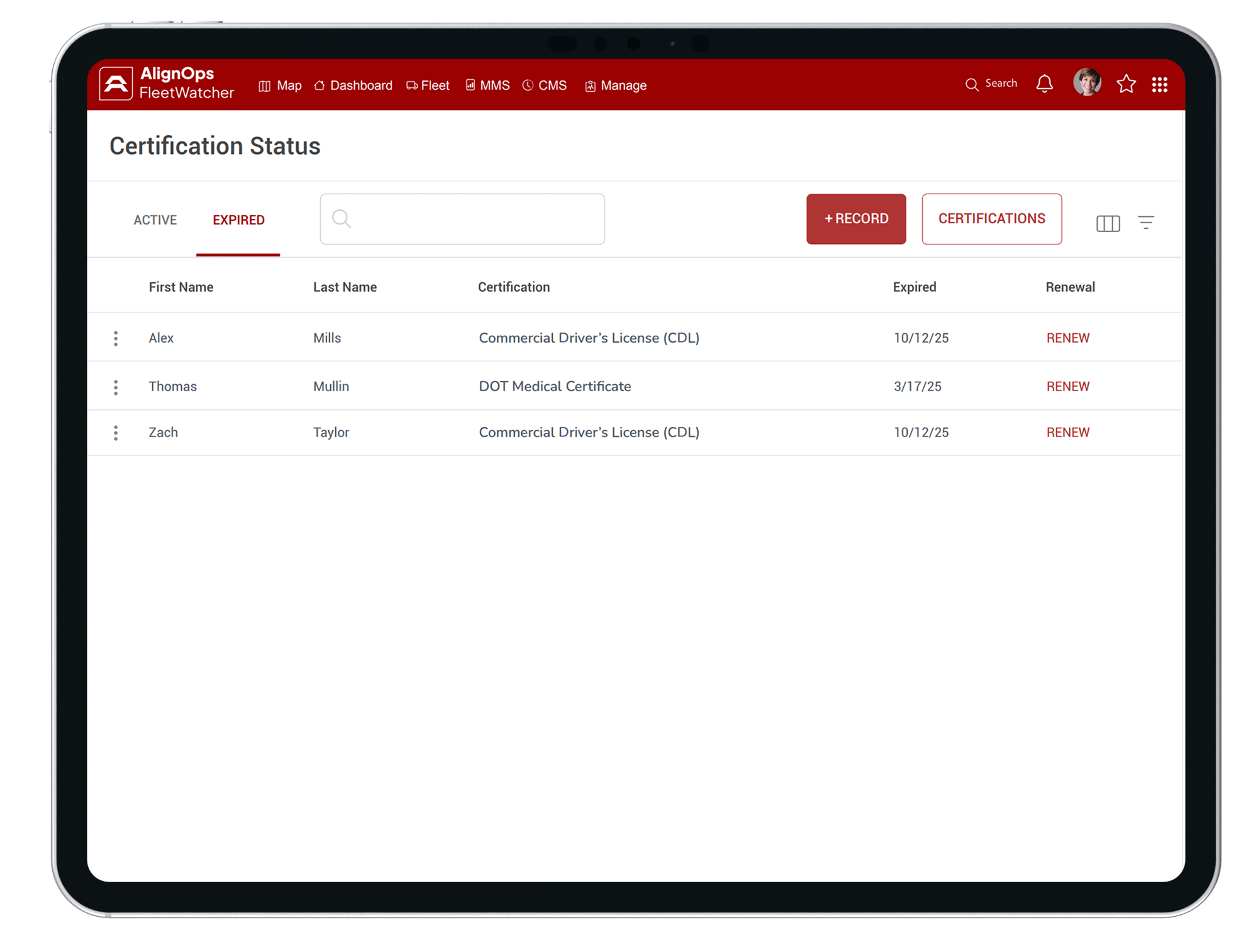
Task: Sort by Expired column header
Action: coord(915,287)
